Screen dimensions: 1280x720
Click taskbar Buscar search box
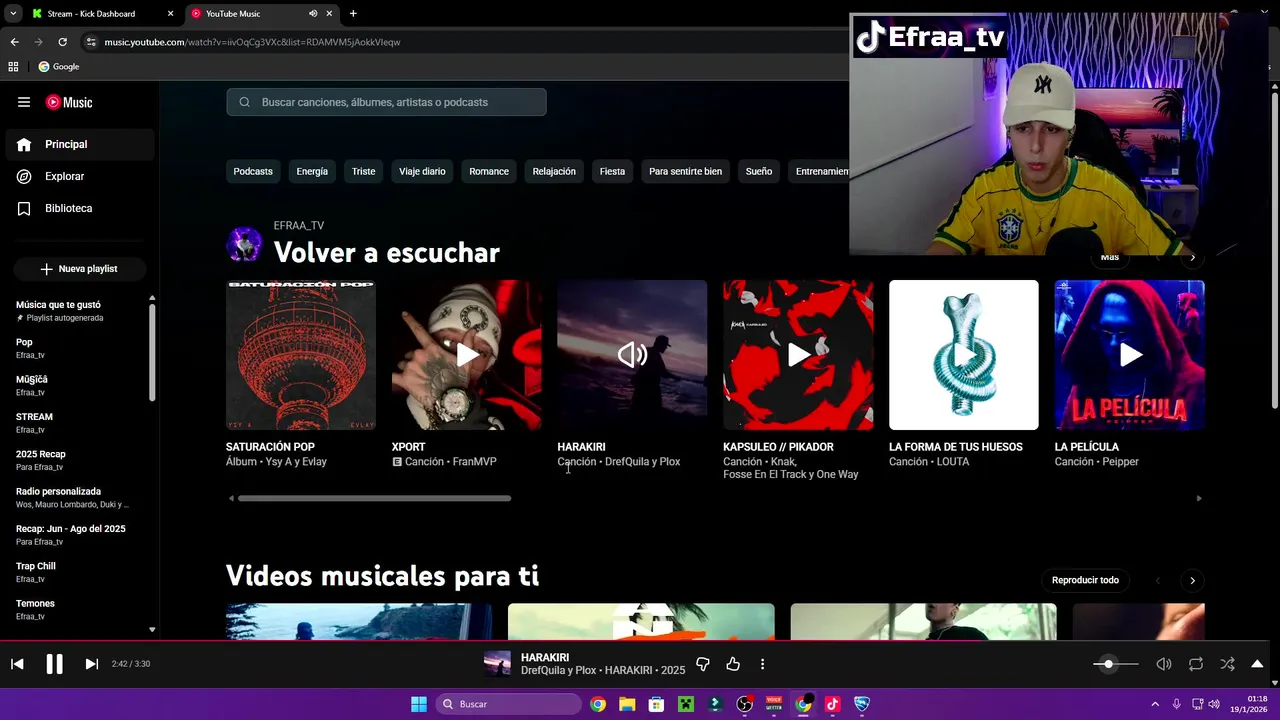(x=508, y=704)
